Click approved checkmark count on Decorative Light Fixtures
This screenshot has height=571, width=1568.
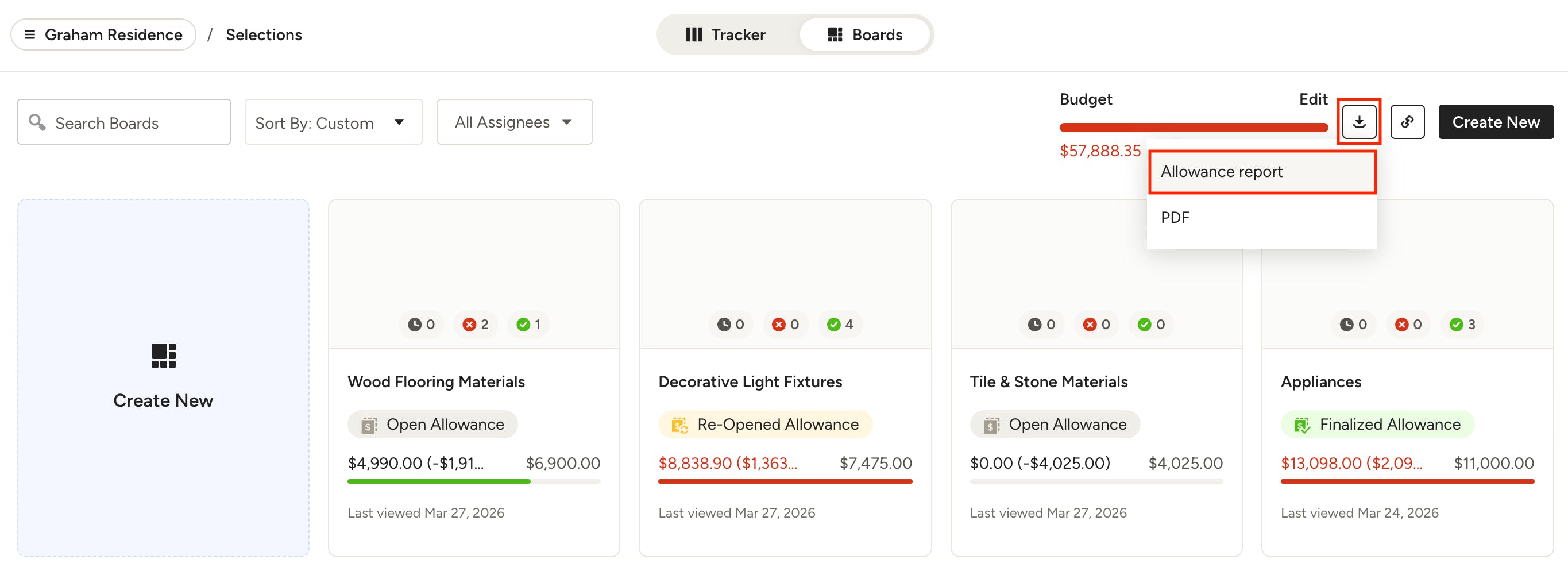click(x=840, y=325)
